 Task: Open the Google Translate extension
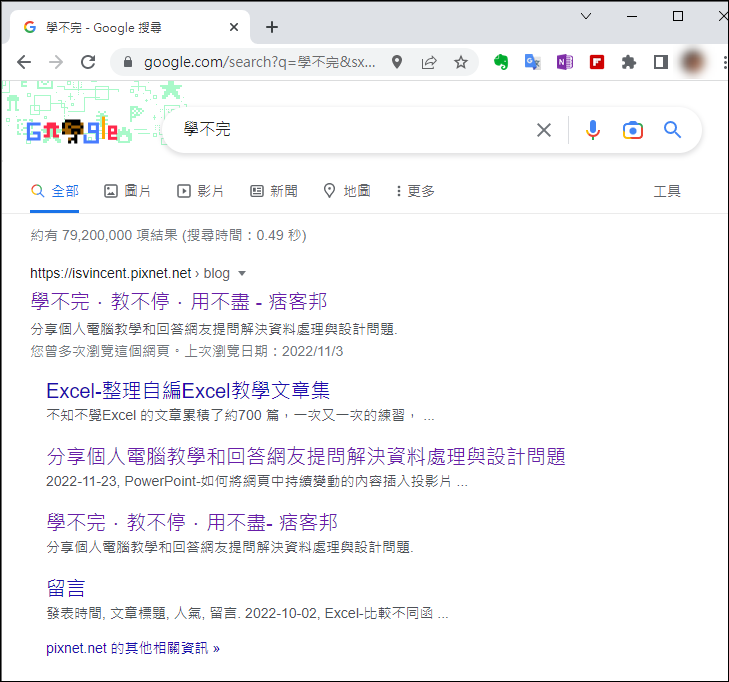tap(532, 62)
